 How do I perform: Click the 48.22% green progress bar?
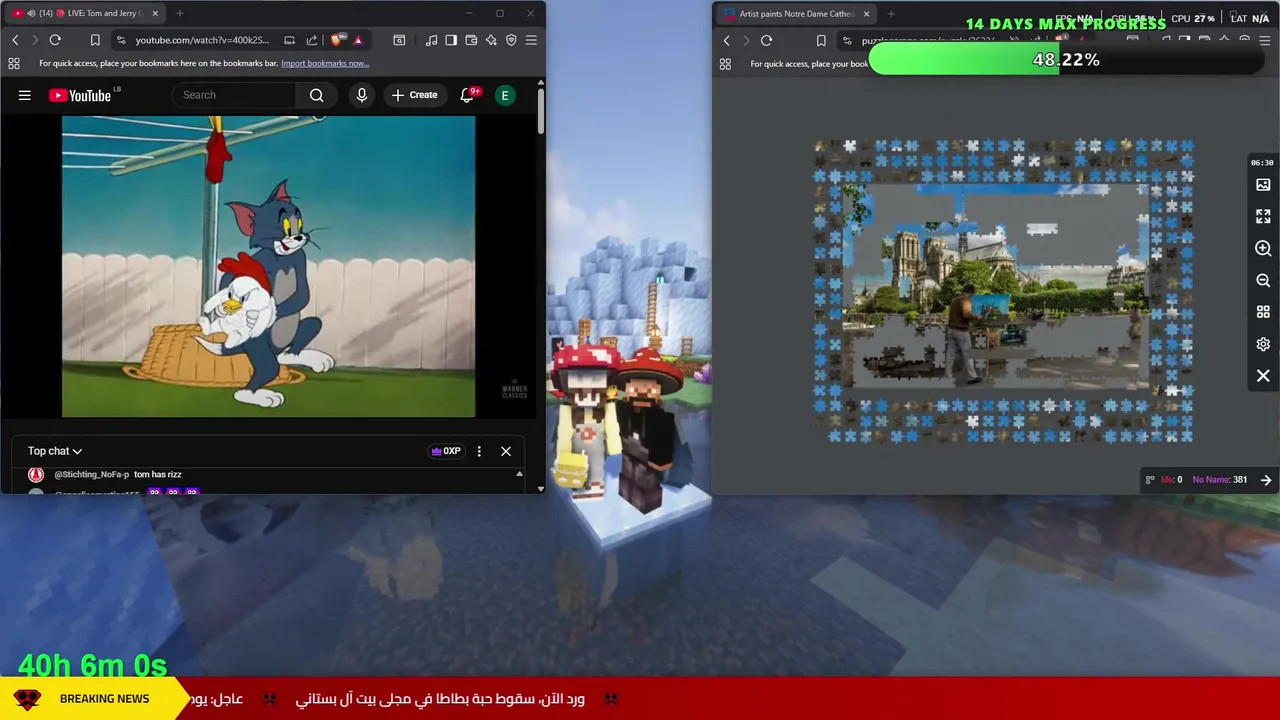pos(1066,60)
